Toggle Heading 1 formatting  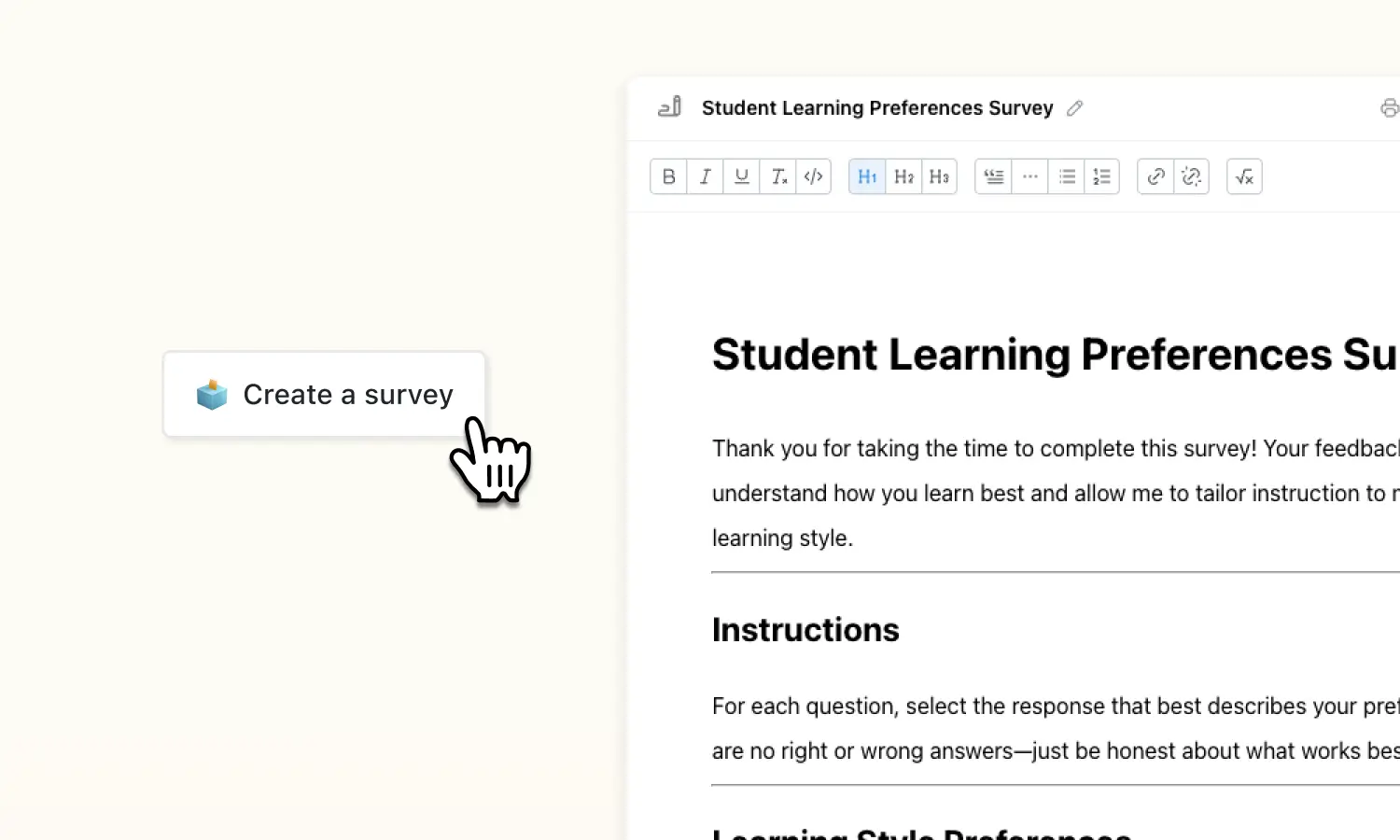click(x=867, y=176)
